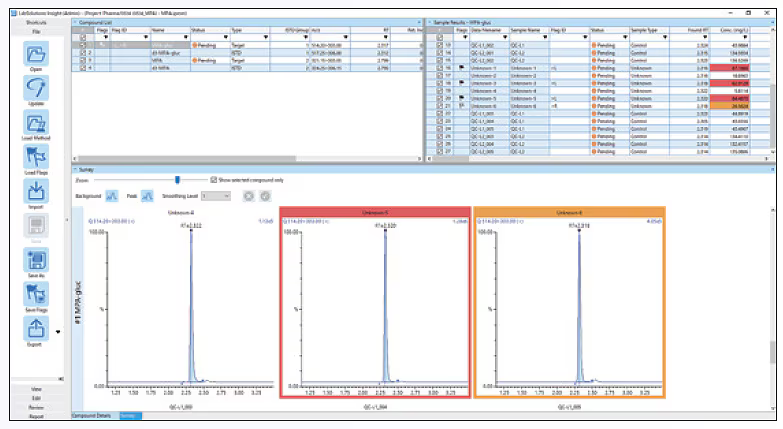Click the Open icon in Shortcuts
The height and width of the screenshot is (429, 783).
tap(36, 56)
